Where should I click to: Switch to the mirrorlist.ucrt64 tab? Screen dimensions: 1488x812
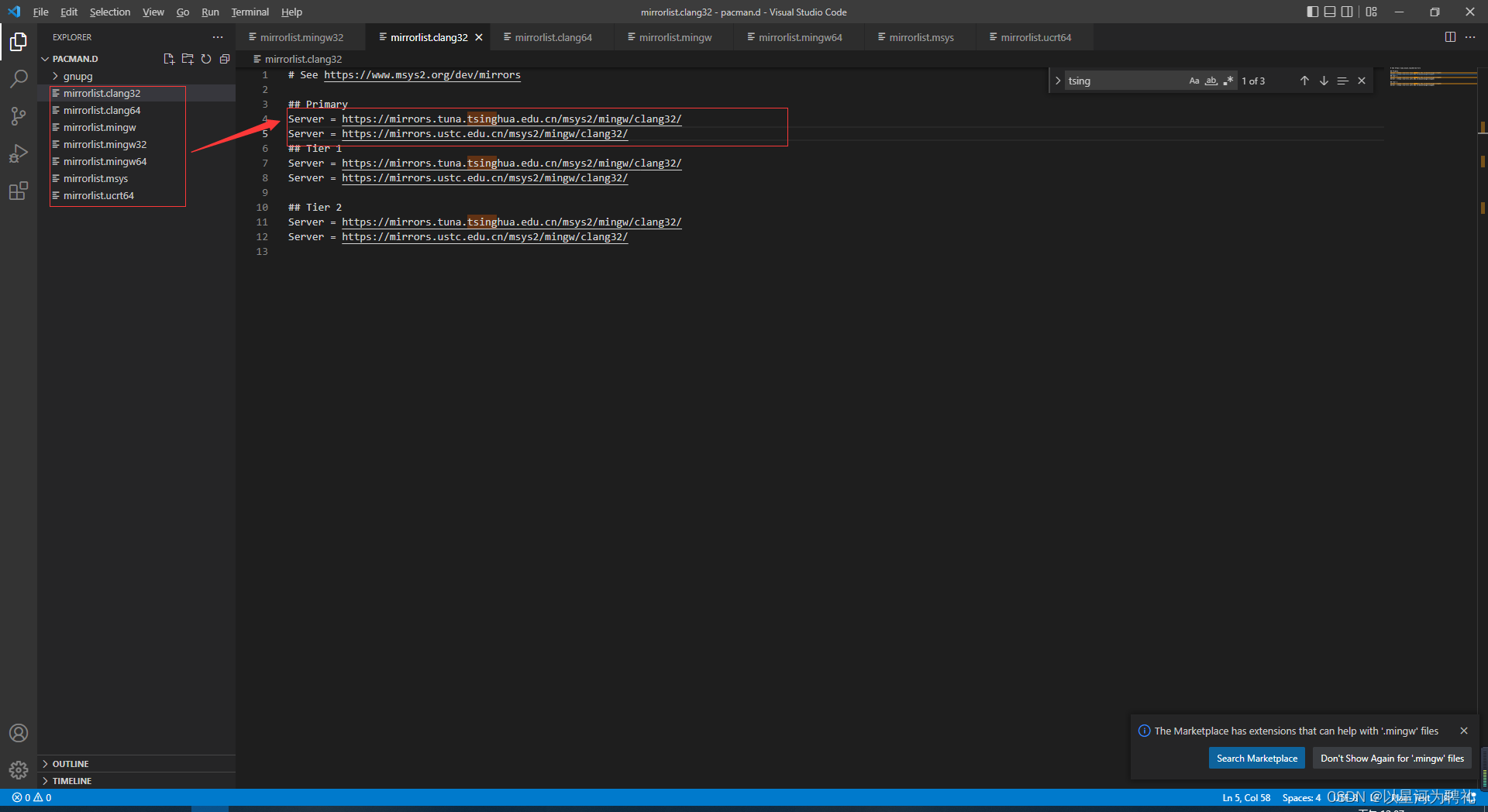pos(1035,37)
